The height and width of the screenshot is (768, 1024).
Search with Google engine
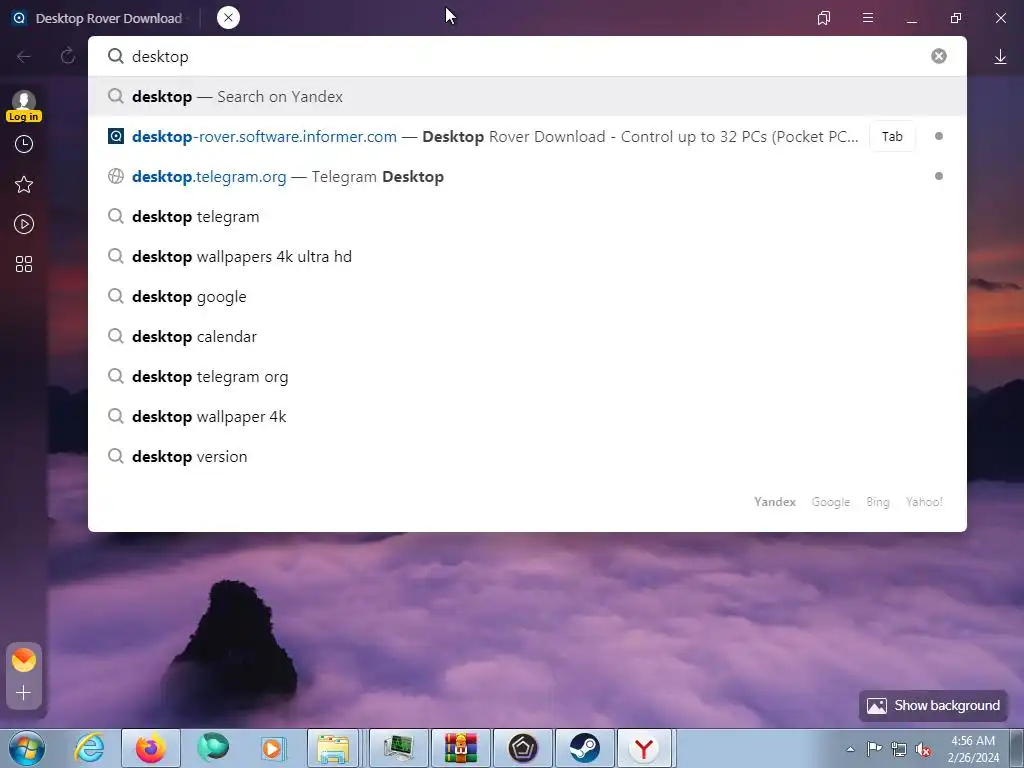coord(831,502)
